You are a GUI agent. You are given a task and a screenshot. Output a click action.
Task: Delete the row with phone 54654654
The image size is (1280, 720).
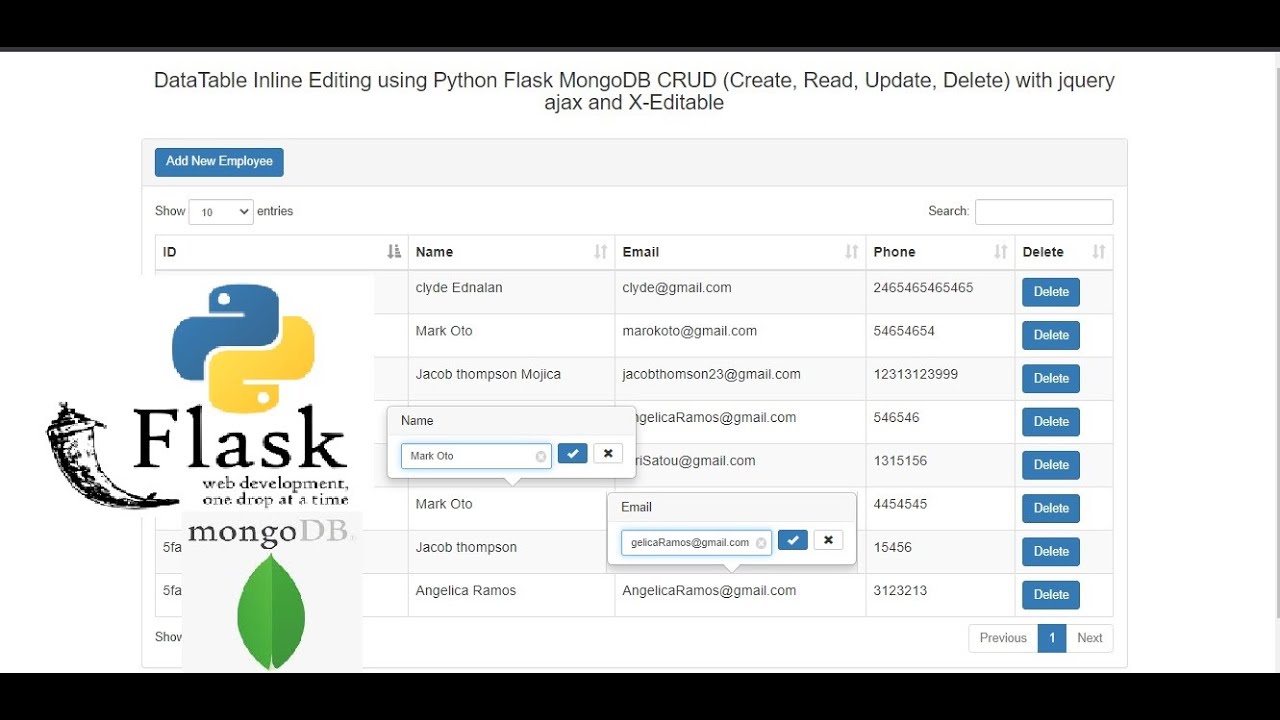click(x=1051, y=335)
